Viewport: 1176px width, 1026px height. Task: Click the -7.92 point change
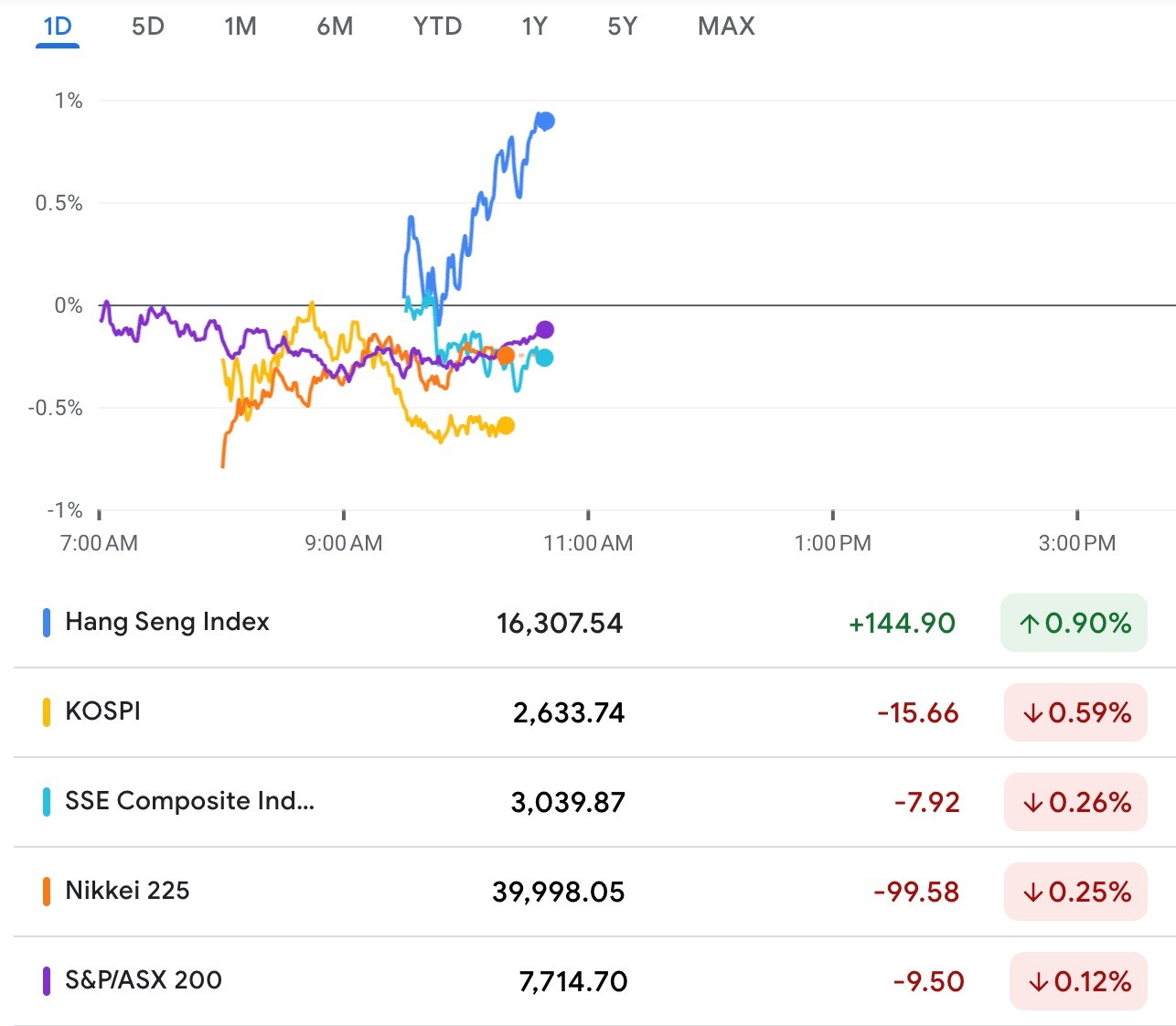point(927,802)
